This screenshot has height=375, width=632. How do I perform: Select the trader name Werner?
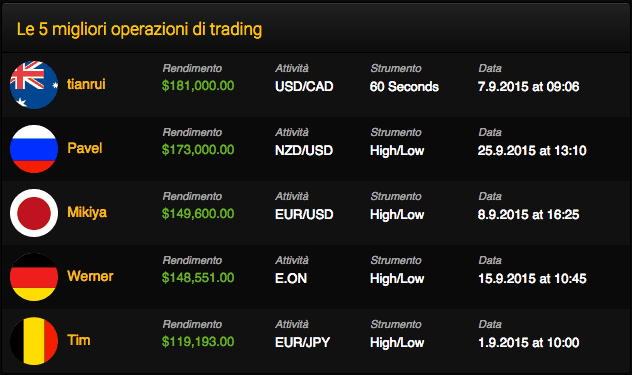90,276
